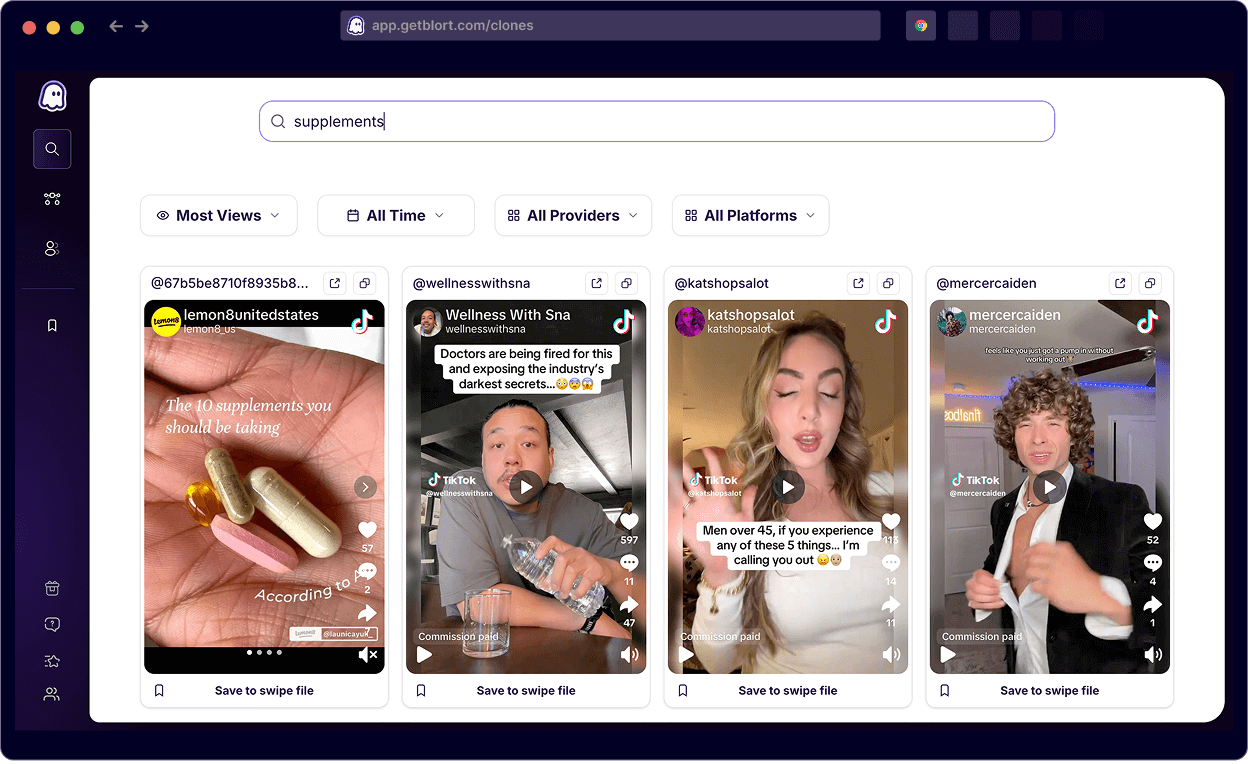Toggle sound on mercercaiden video
1248x764 pixels.
point(1153,655)
